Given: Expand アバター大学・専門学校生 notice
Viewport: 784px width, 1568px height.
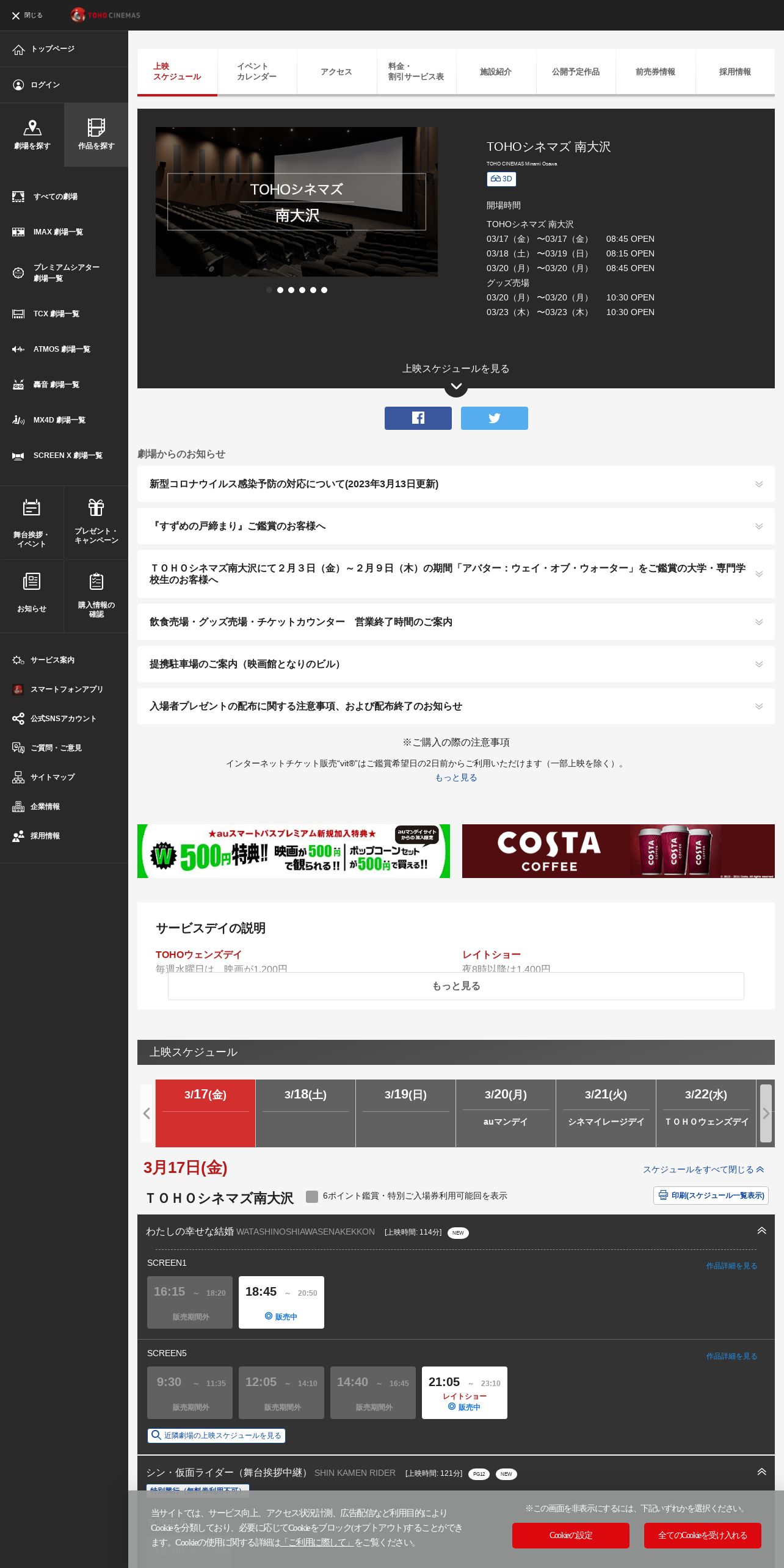Looking at the screenshot, I should (456, 574).
